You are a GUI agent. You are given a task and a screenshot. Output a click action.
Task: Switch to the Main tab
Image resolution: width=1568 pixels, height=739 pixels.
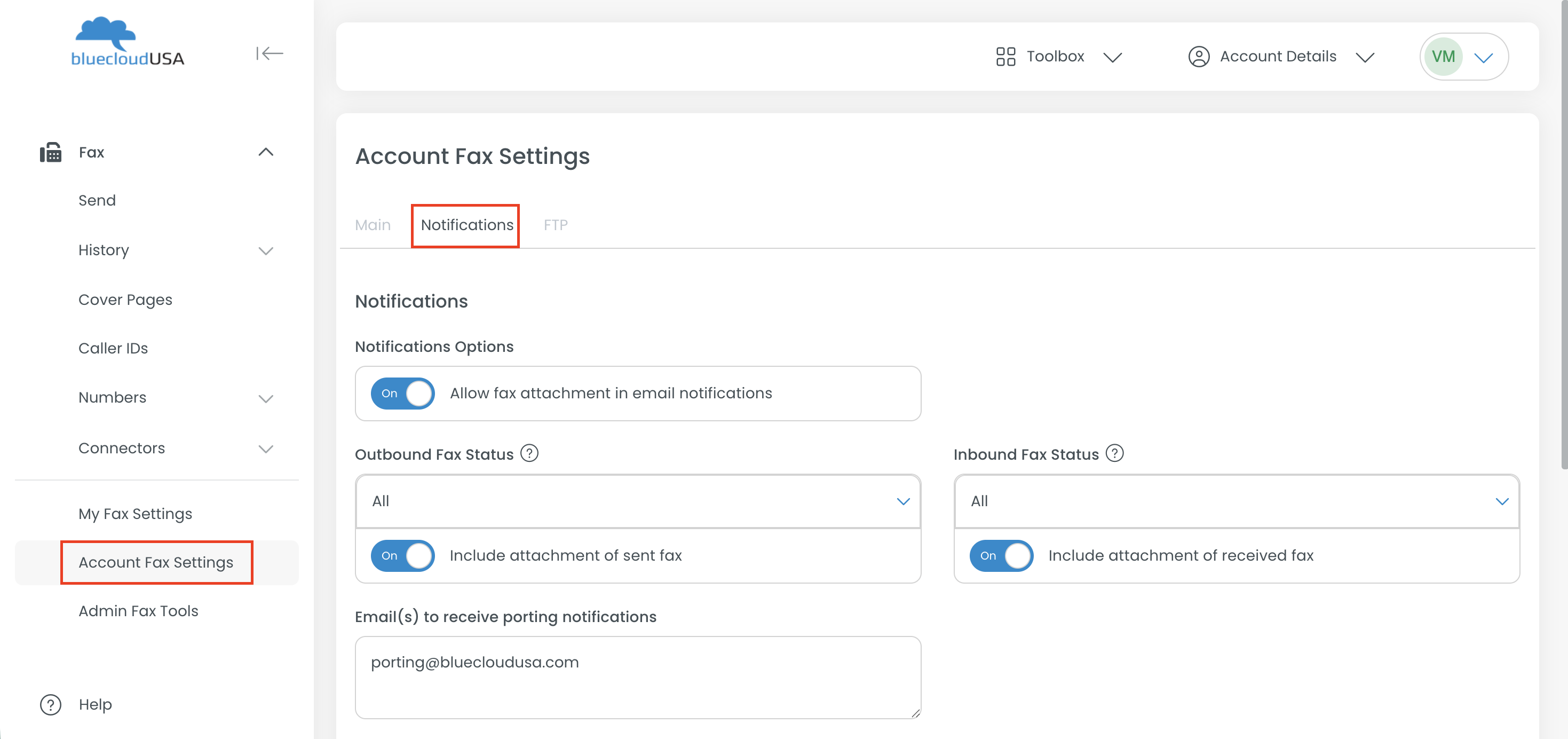coord(373,225)
